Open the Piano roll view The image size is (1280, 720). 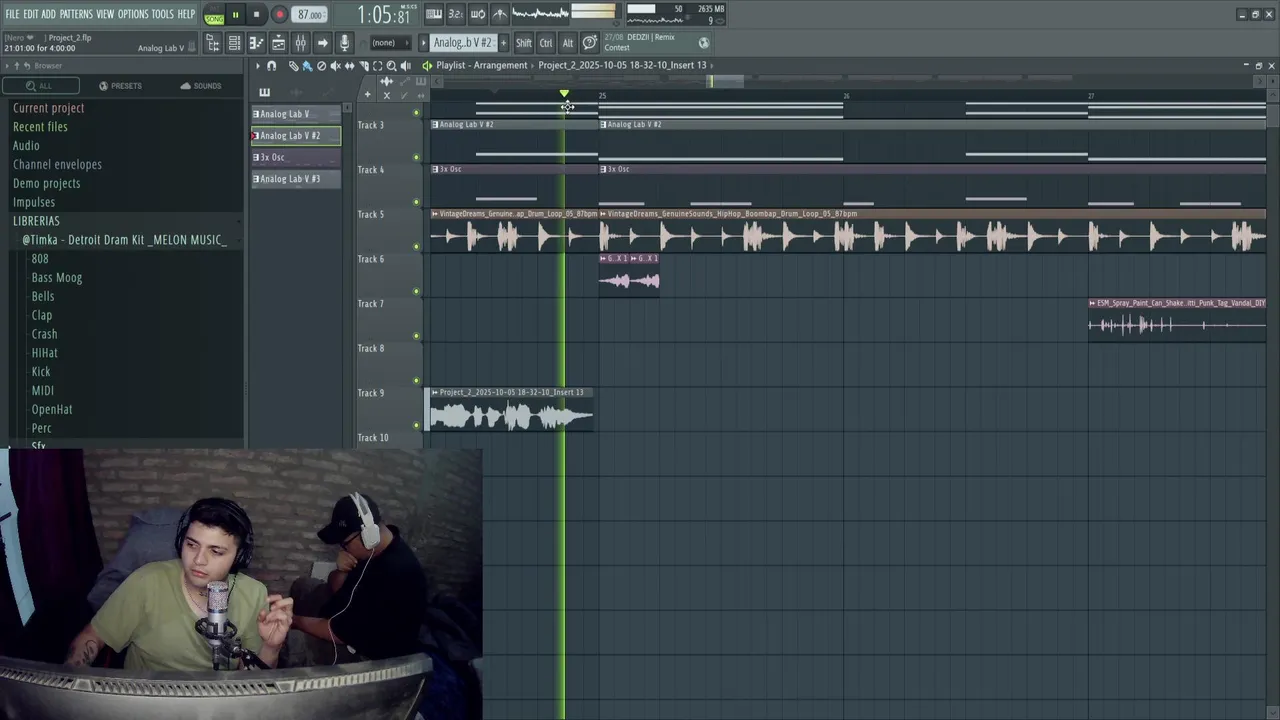[256, 43]
